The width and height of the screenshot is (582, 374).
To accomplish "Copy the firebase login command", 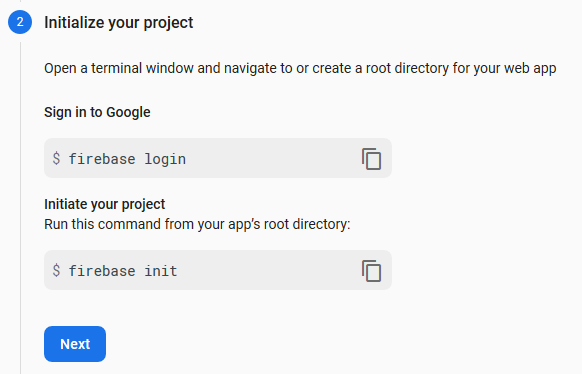I will click(x=372, y=159).
